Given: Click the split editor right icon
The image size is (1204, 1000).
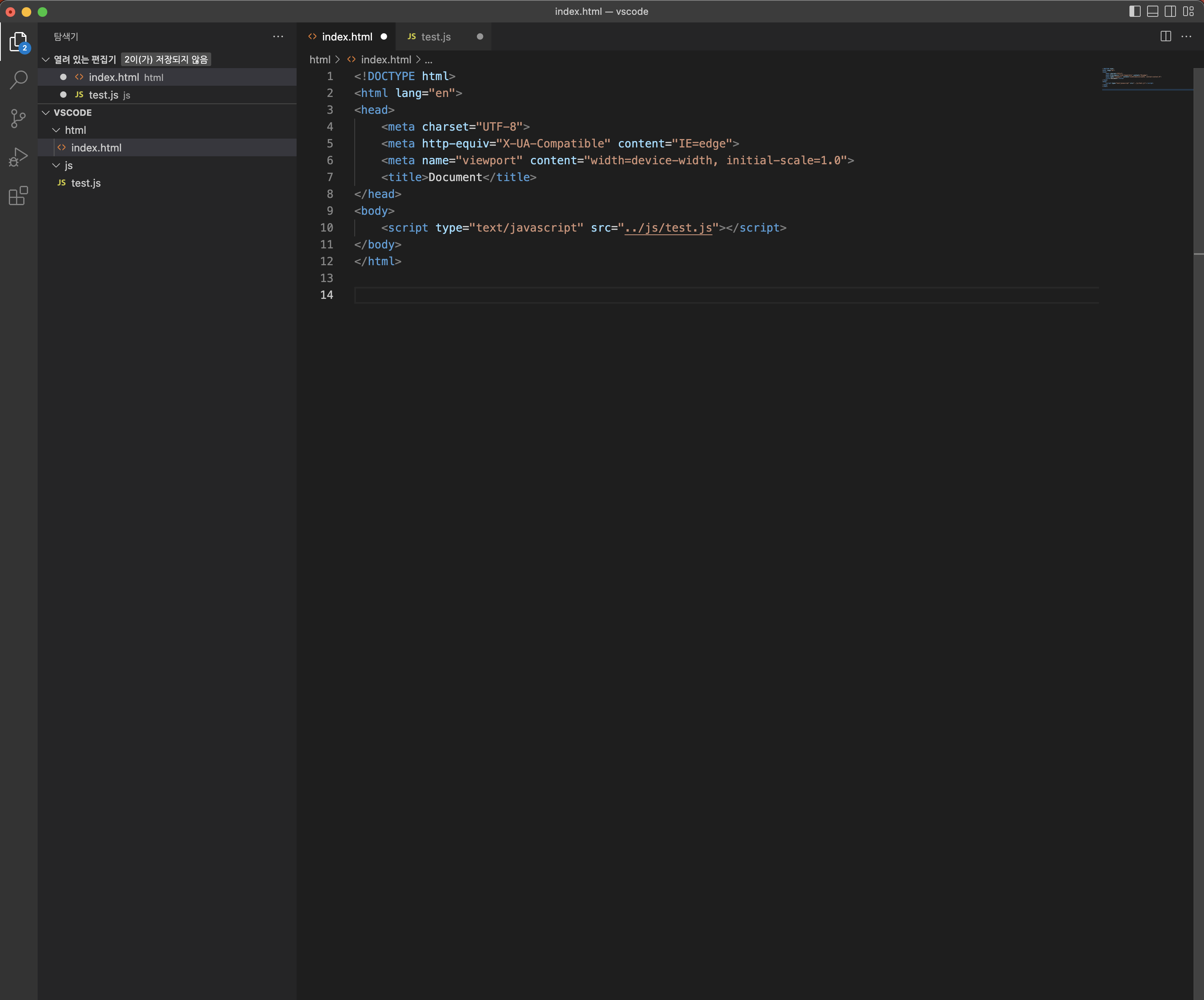Looking at the screenshot, I should pos(1165,37).
